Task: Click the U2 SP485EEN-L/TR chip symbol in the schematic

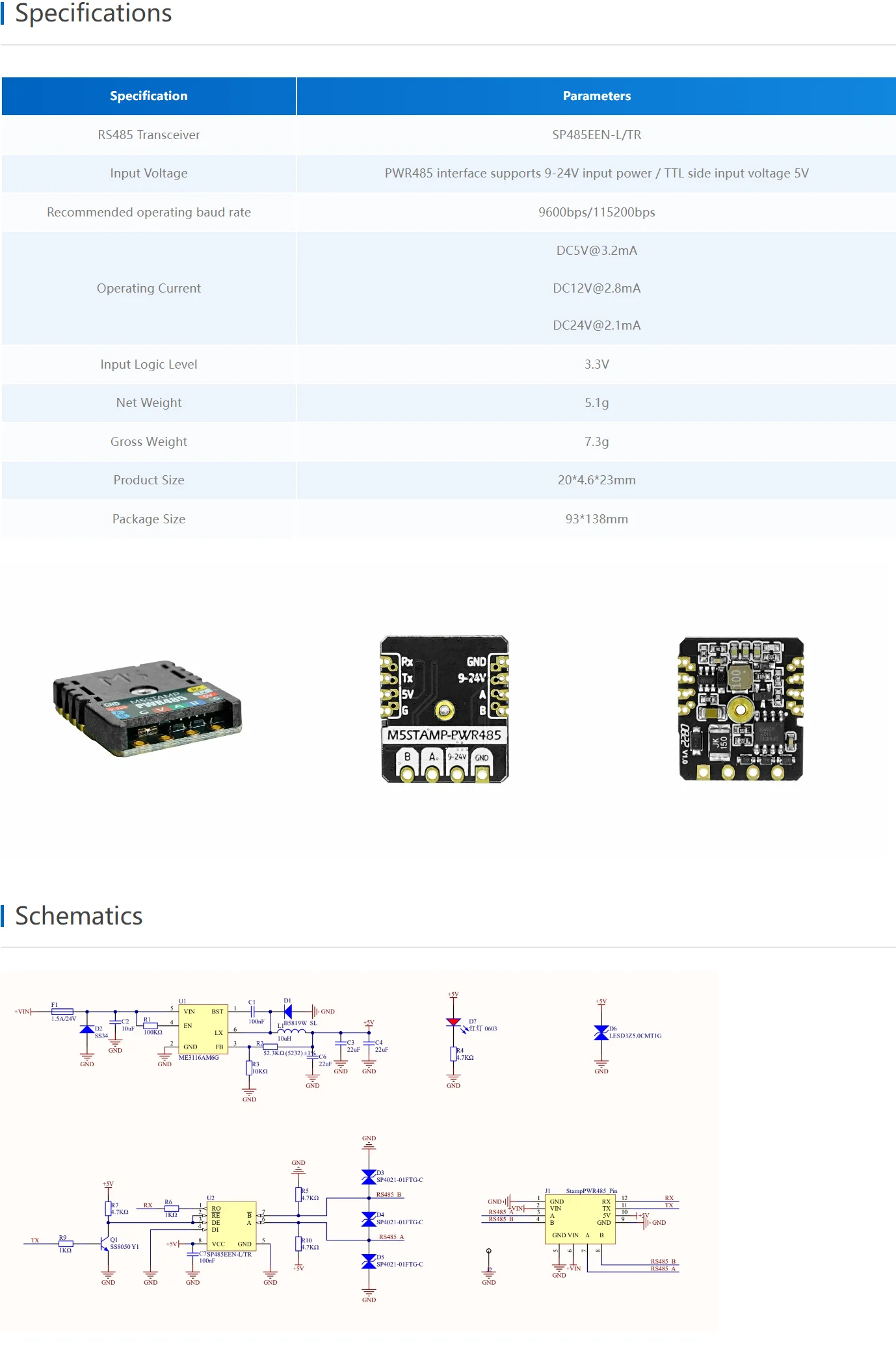Action: click(x=231, y=1226)
